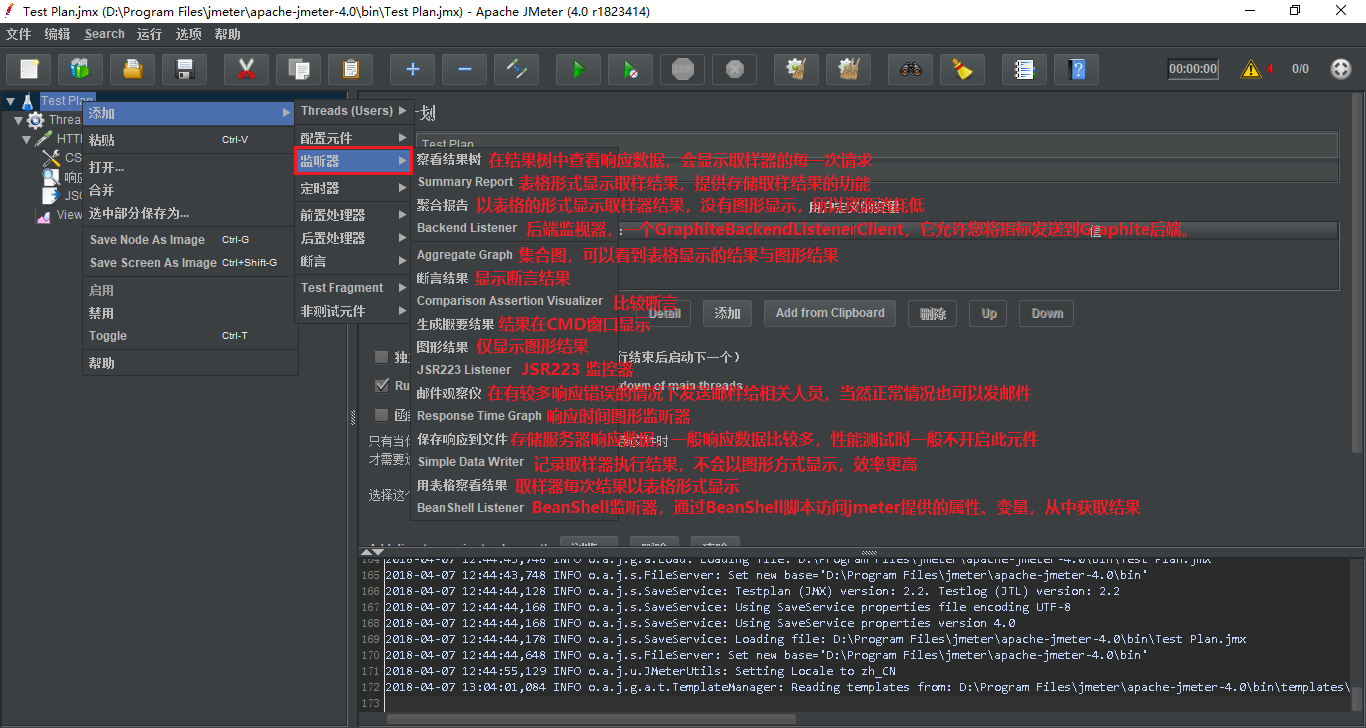Image resolution: width=1366 pixels, height=728 pixels.
Task: Select BeanShell Listener entry
Action: click(x=470, y=508)
